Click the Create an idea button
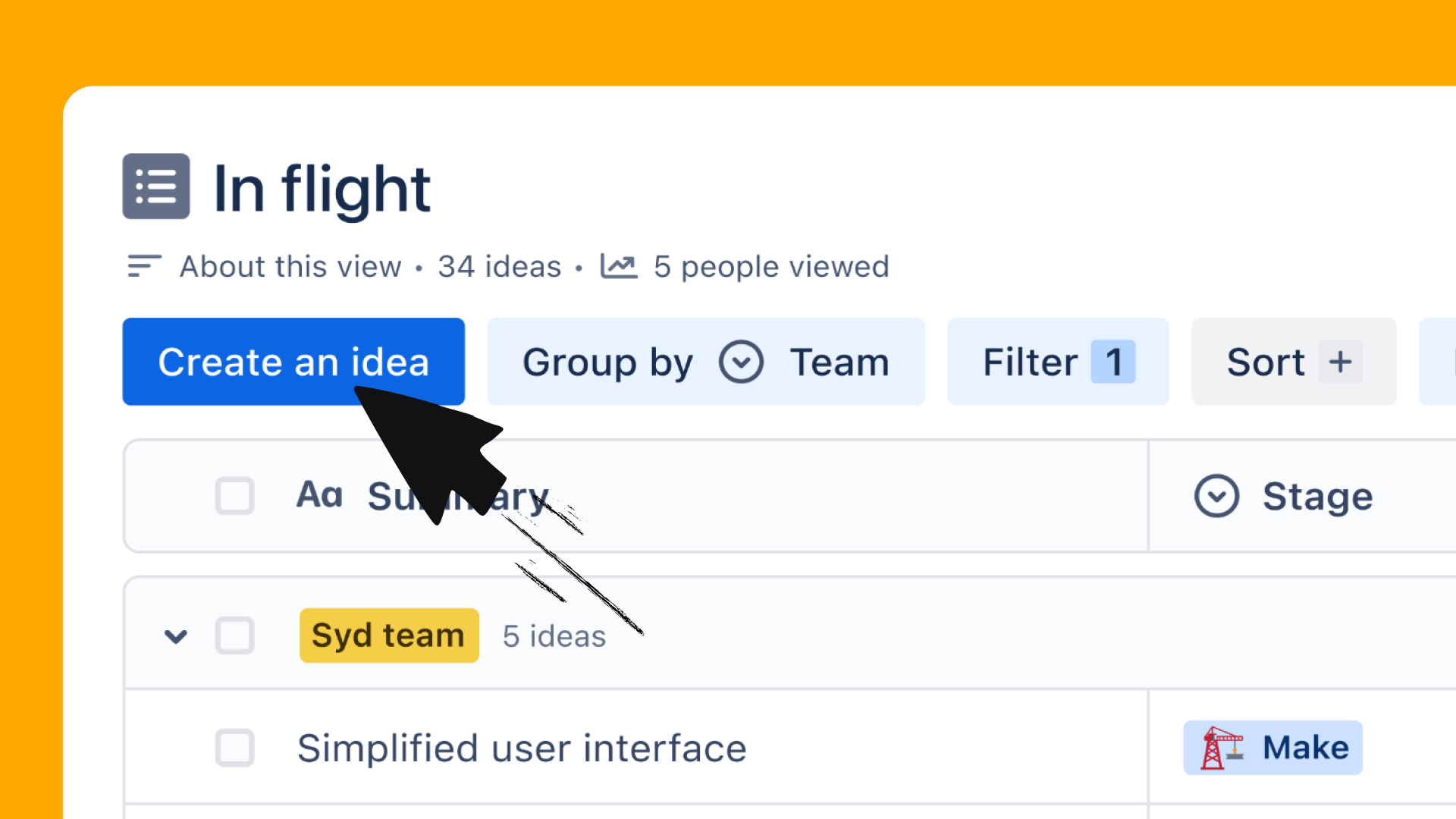Image resolution: width=1456 pixels, height=819 pixels. 293,362
